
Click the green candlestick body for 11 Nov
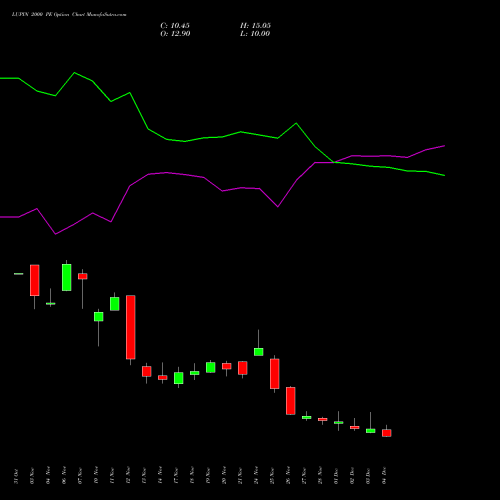[115, 304]
